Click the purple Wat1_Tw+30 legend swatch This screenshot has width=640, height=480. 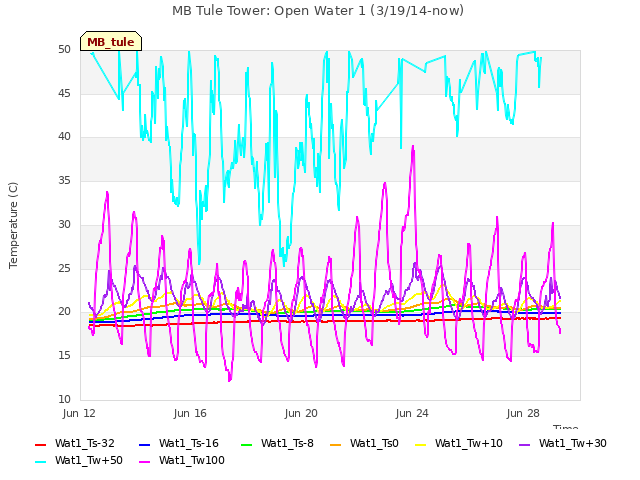pyautogui.click(x=524, y=444)
